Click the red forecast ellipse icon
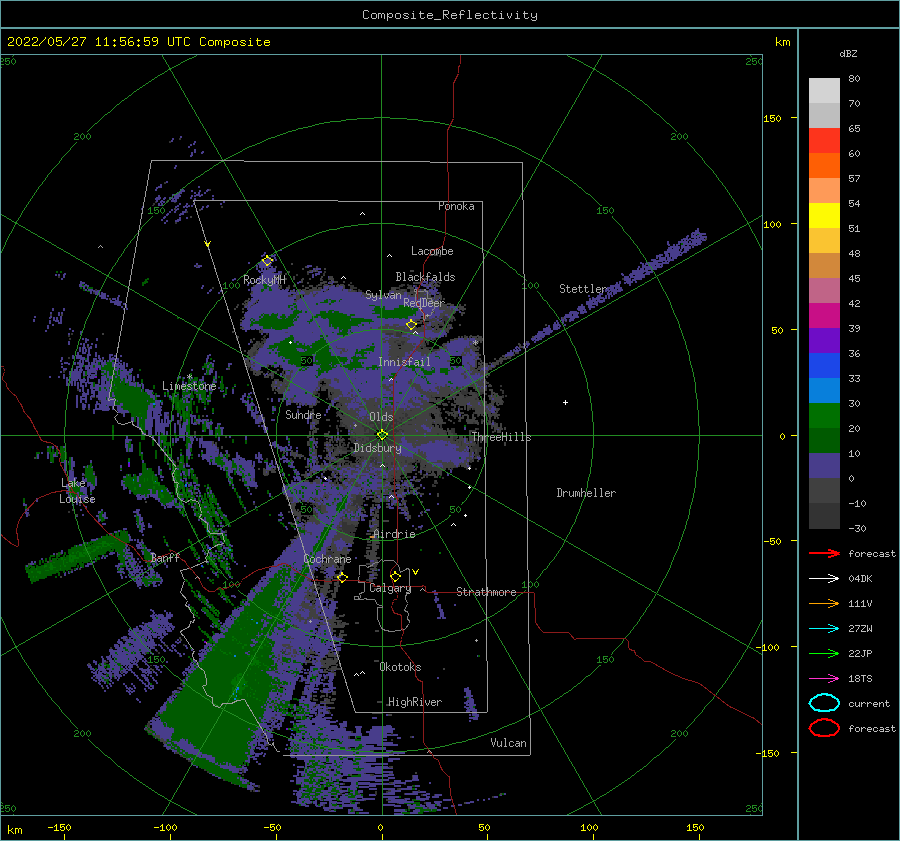 click(824, 728)
